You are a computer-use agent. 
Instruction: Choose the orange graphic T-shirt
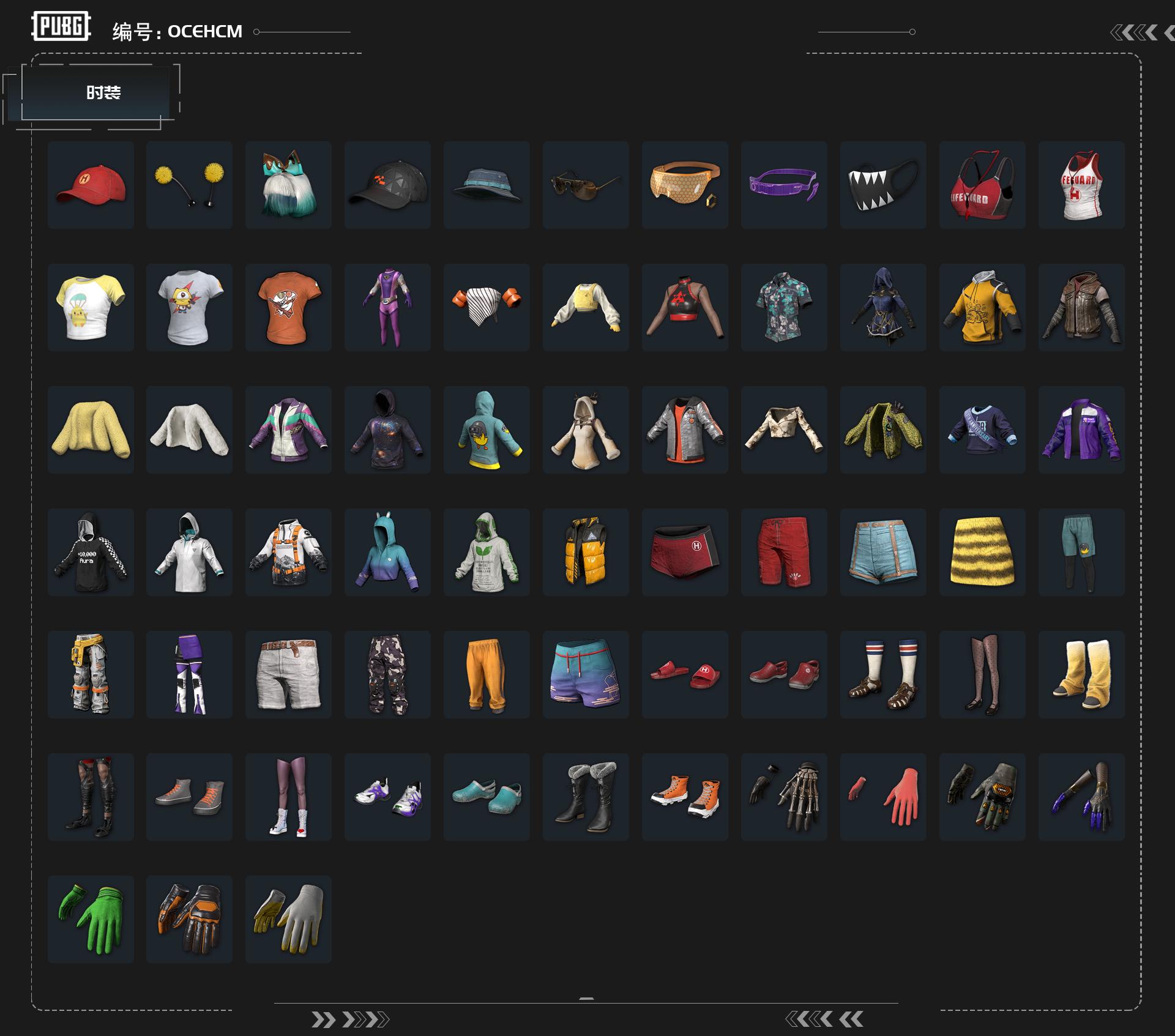click(x=288, y=307)
